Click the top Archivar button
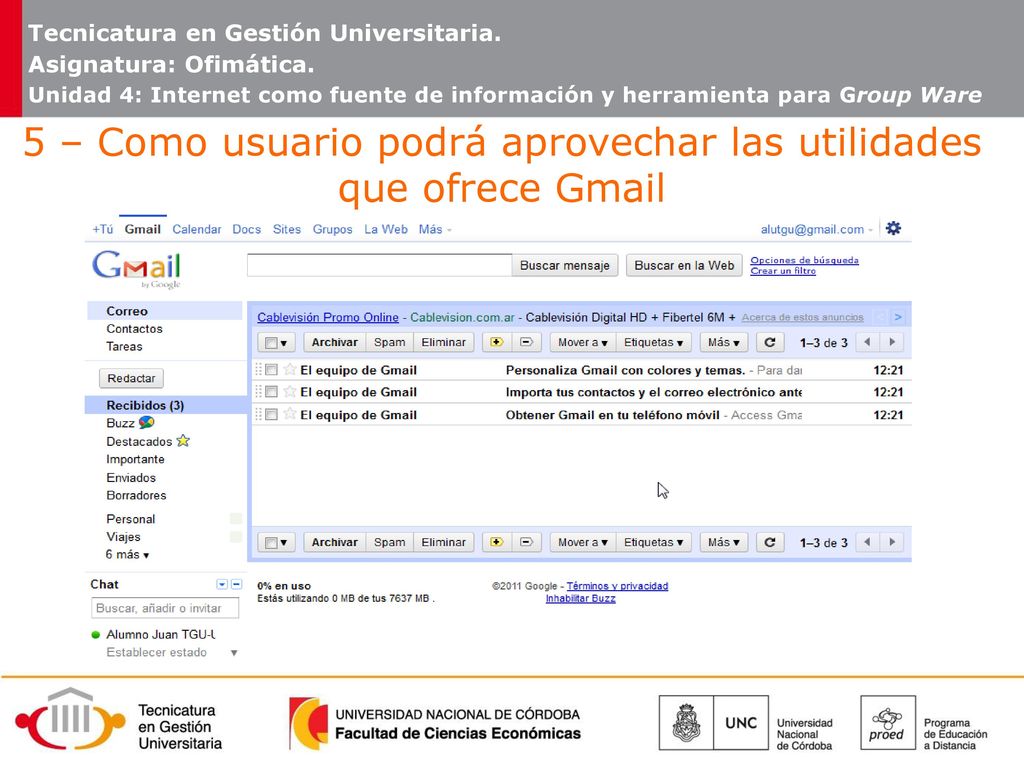 (x=334, y=342)
